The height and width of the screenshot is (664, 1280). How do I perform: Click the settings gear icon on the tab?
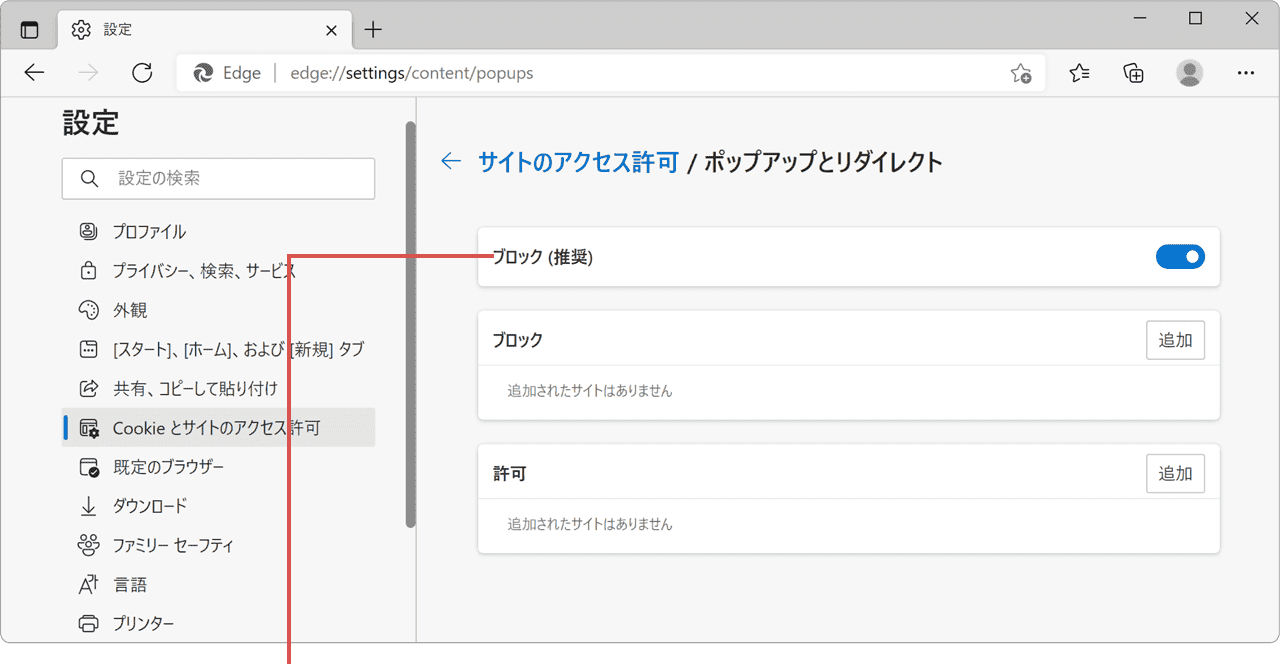pos(82,30)
